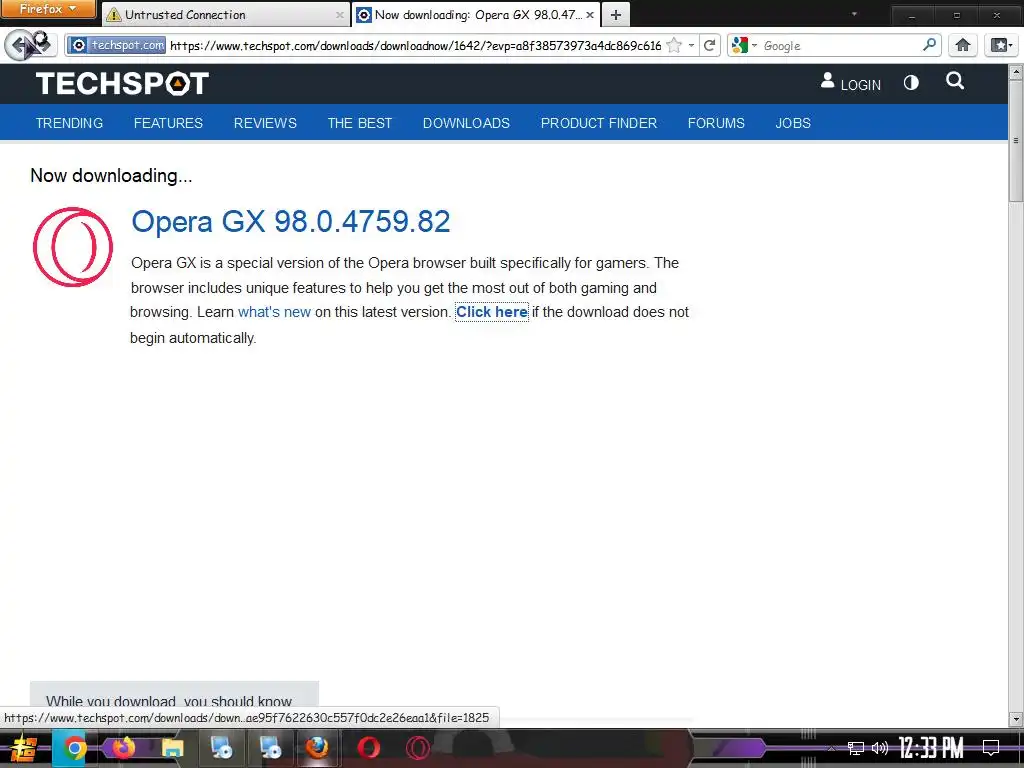This screenshot has height=768, width=1024.
Task: Click the 12:33 PM taskbar clock
Action: (x=931, y=748)
